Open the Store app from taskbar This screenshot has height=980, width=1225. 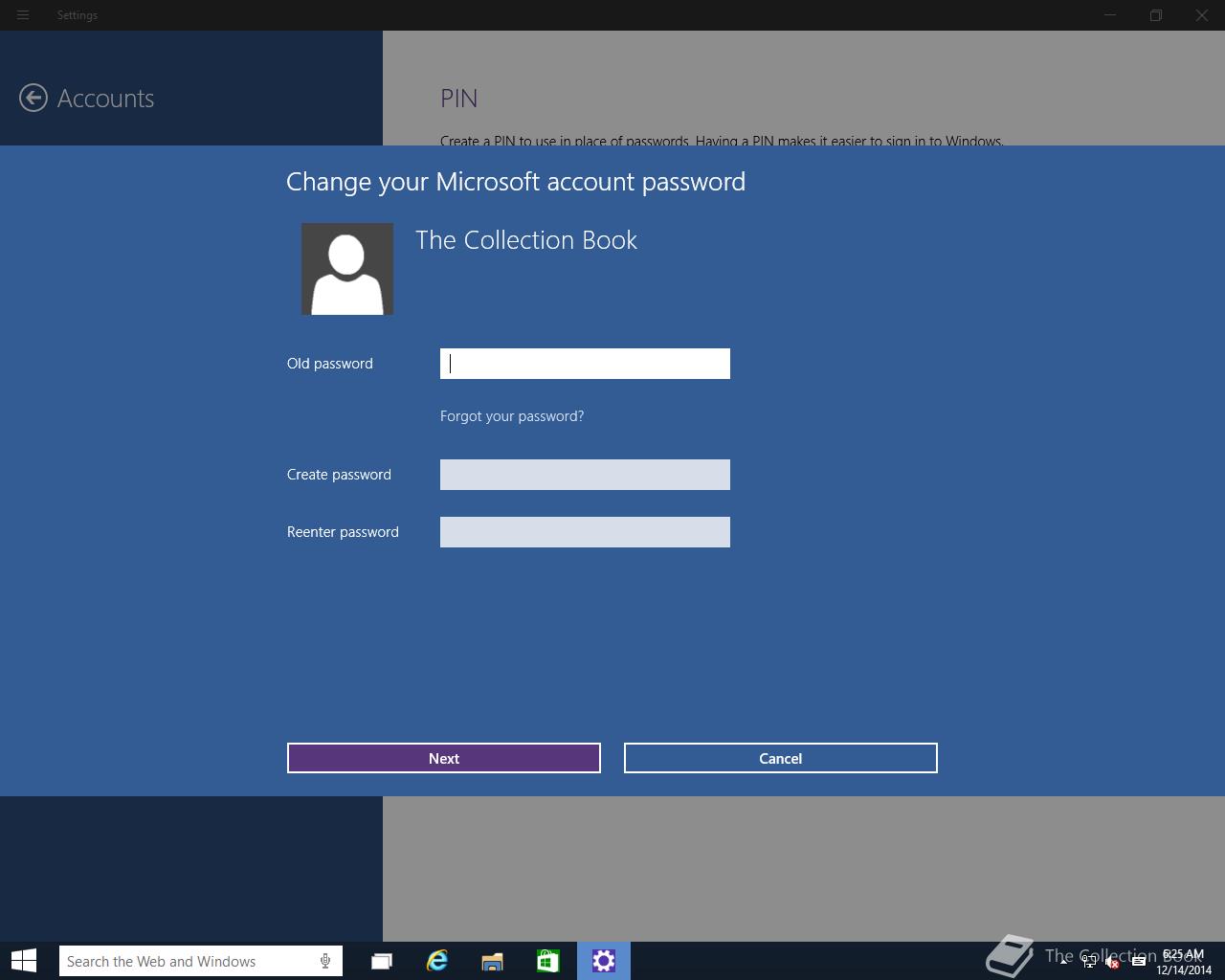[x=548, y=961]
